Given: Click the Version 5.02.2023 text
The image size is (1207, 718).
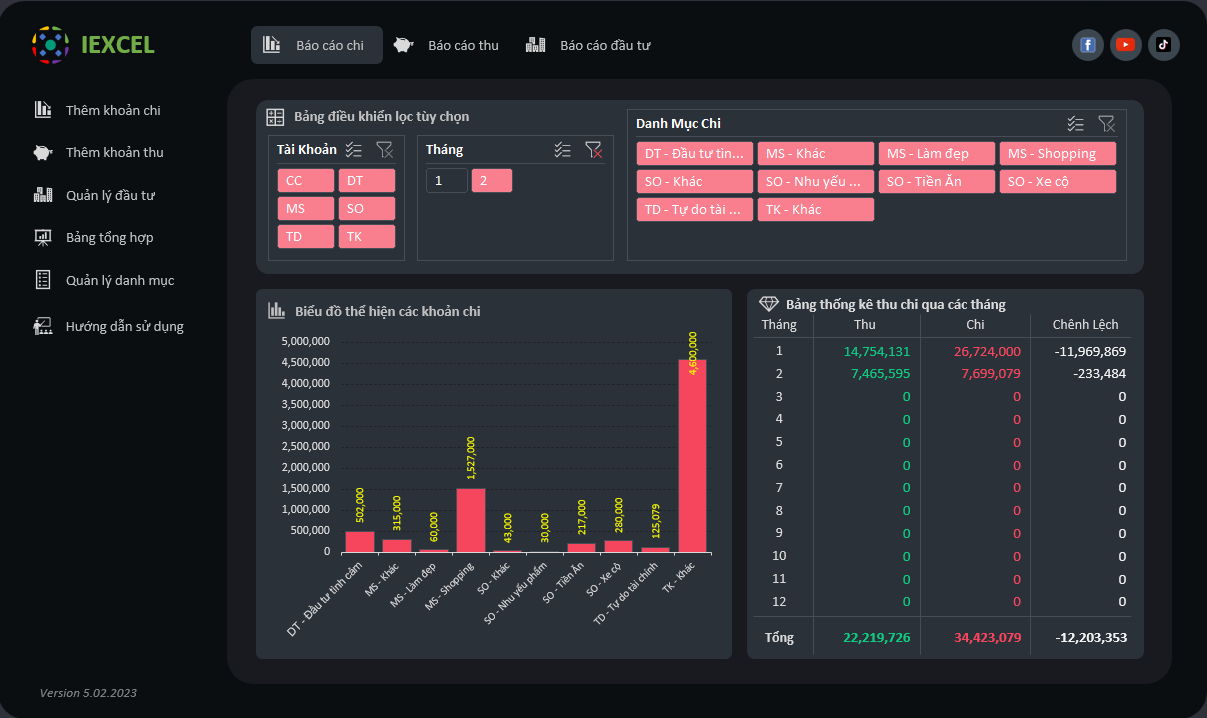Looking at the screenshot, I should pos(88,693).
